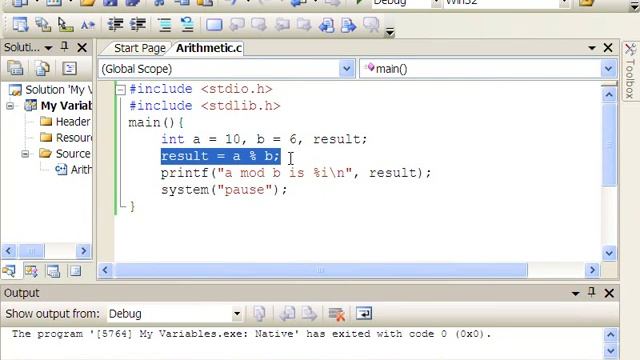Select the Source files folder

click(73, 153)
